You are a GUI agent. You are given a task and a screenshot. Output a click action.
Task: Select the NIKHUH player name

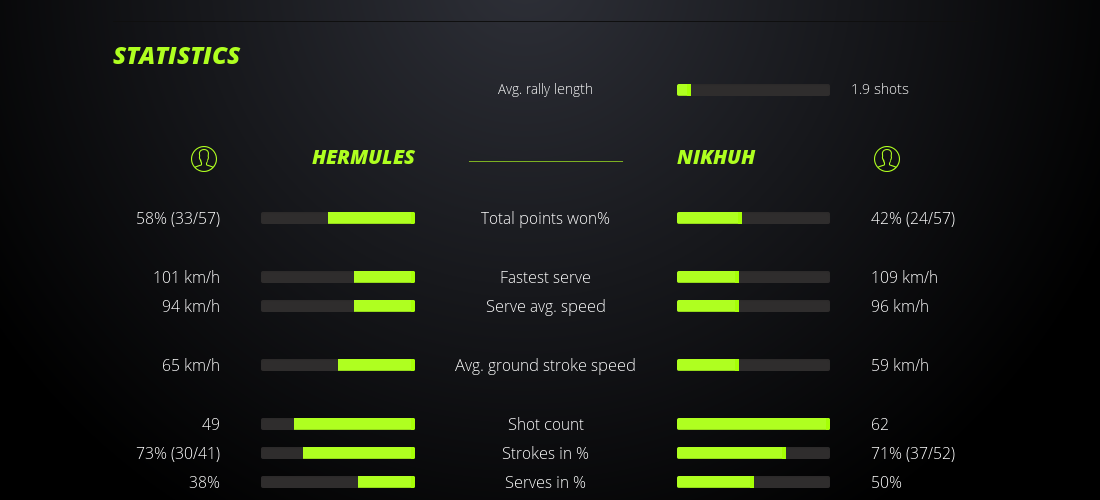[x=716, y=157]
